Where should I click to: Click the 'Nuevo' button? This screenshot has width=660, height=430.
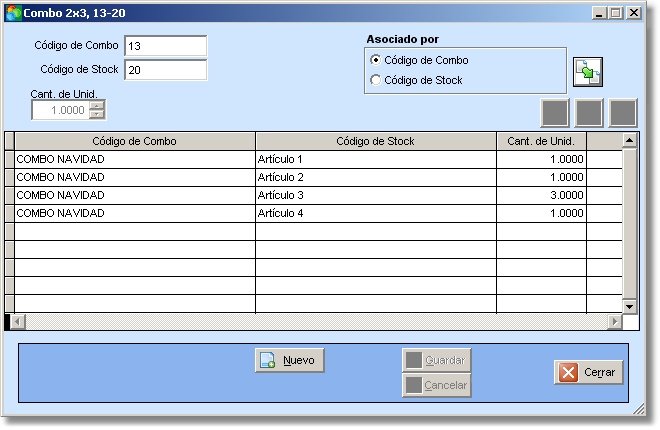tap(290, 361)
